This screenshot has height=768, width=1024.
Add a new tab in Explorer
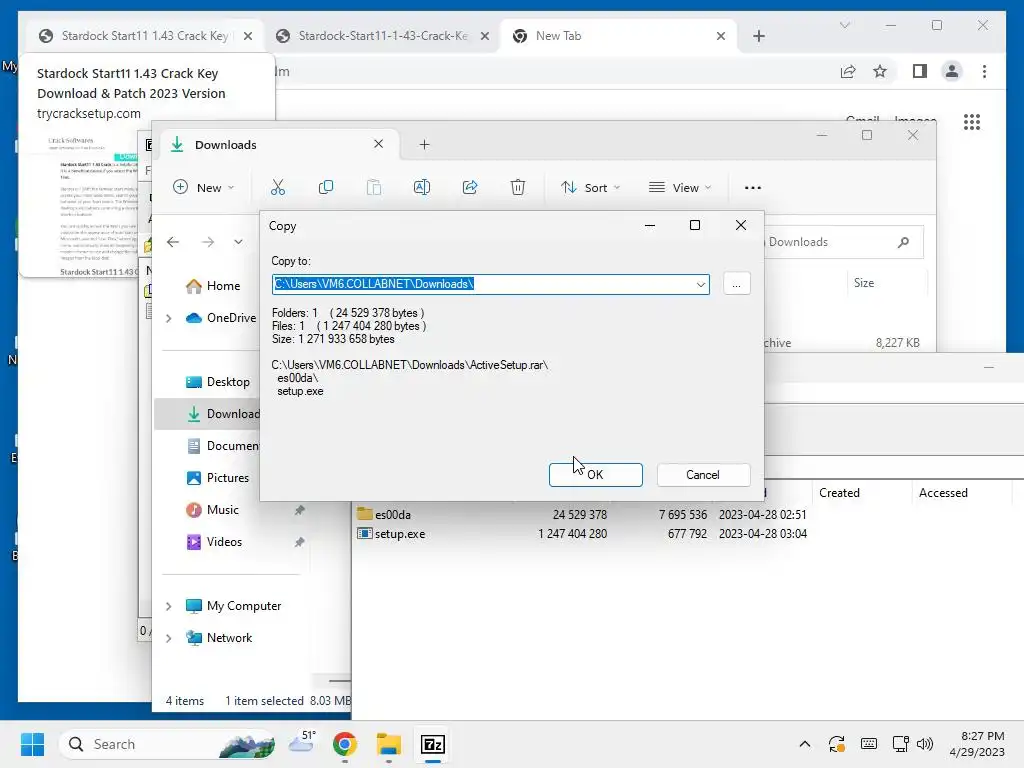point(424,145)
